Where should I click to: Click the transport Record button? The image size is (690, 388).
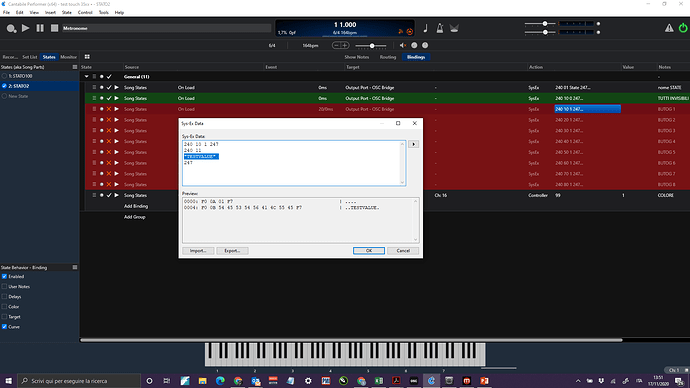(11, 28)
